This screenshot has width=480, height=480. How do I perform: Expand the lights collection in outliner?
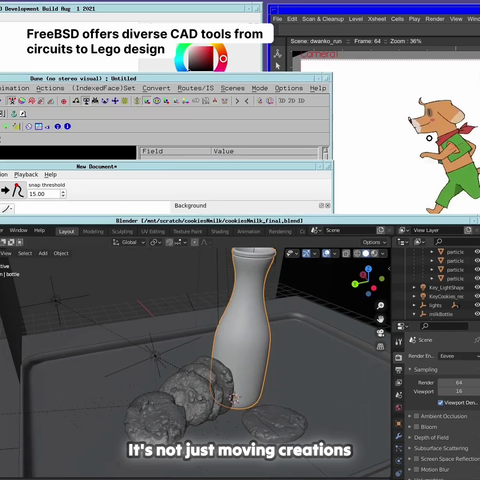pos(414,305)
